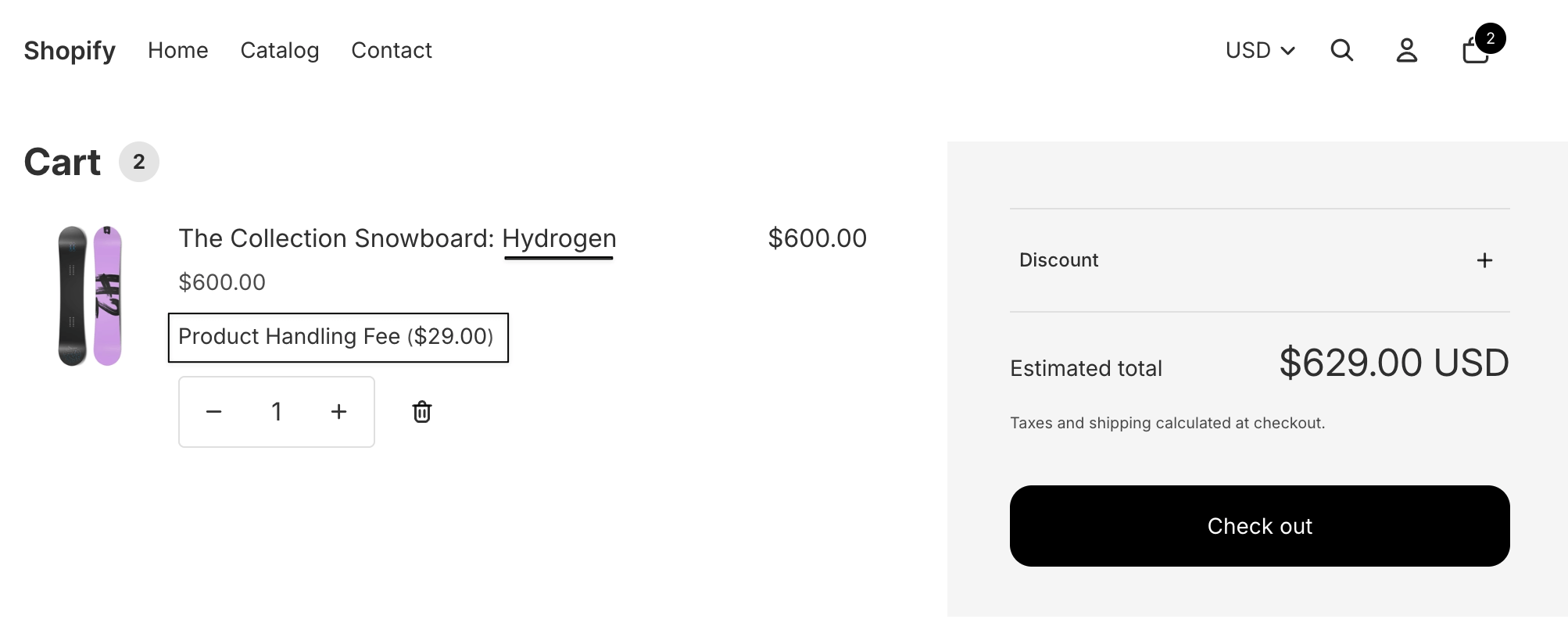Go to the Home menu item

coord(178,50)
